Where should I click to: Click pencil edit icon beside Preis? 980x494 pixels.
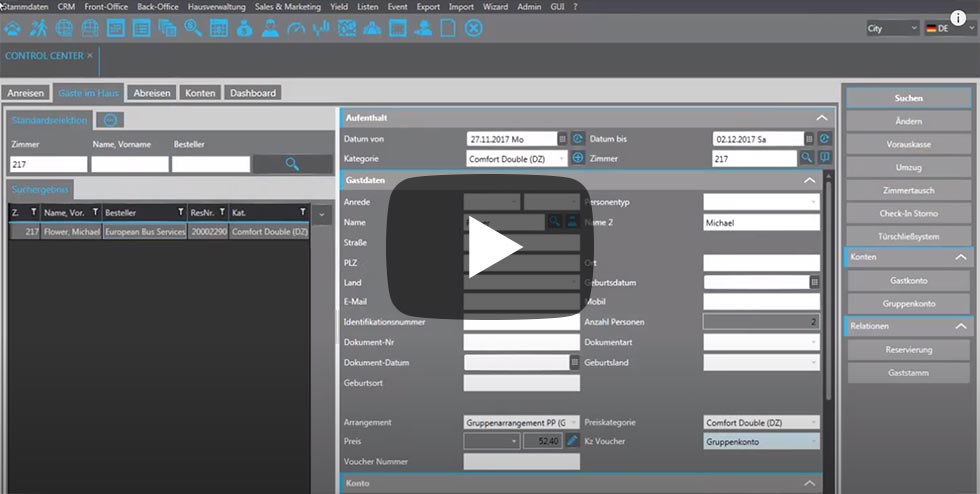(572, 441)
